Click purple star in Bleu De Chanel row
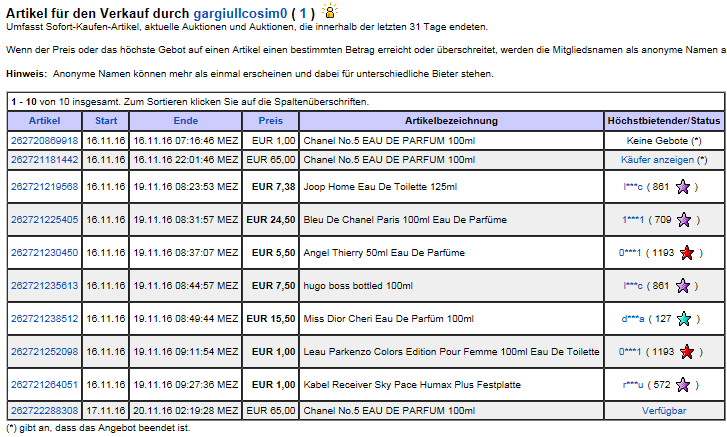The width and height of the screenshot is (727, 437). pyautogui.click(x=683, y=220)
